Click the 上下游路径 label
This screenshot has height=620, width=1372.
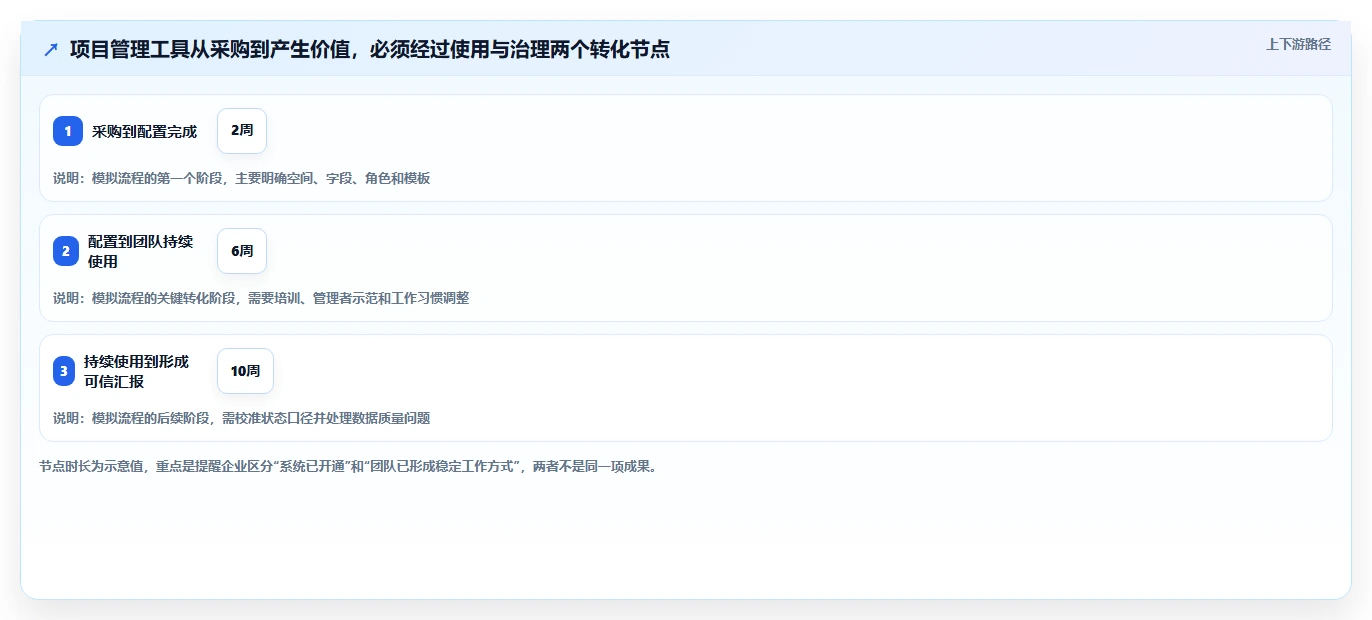pyautogui.click(x=1298, y=44)
